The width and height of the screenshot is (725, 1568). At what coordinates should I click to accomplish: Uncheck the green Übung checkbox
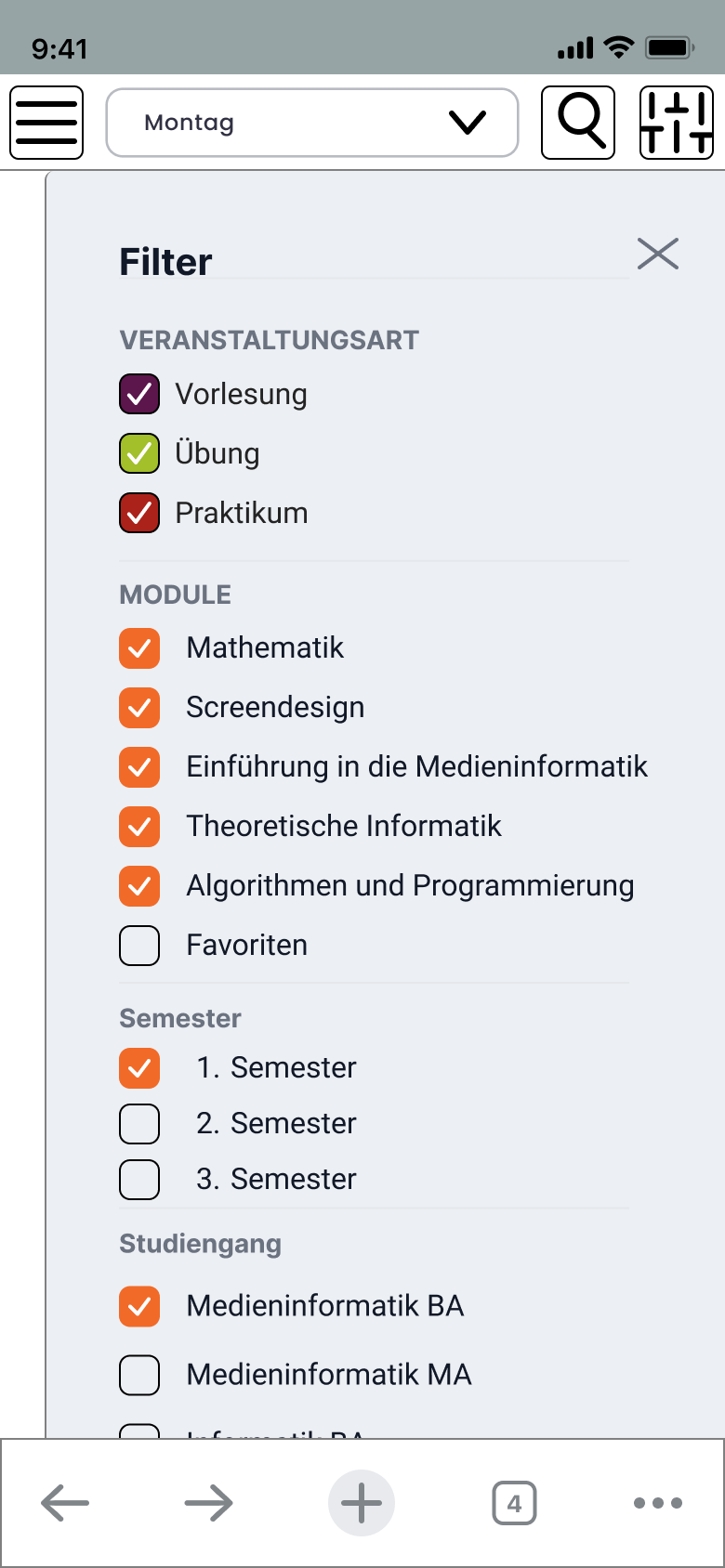coord(139,453)
